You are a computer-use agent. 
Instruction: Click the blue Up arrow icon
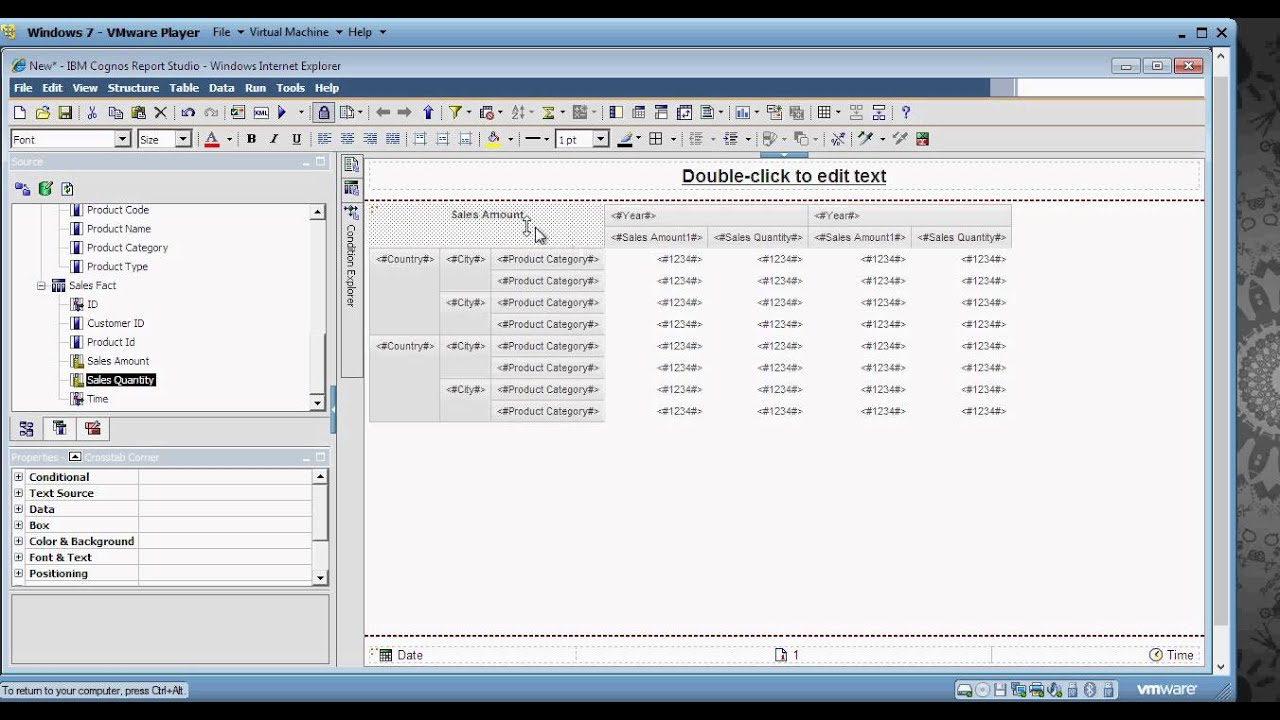pyautogui.click(x=428, y=113)
